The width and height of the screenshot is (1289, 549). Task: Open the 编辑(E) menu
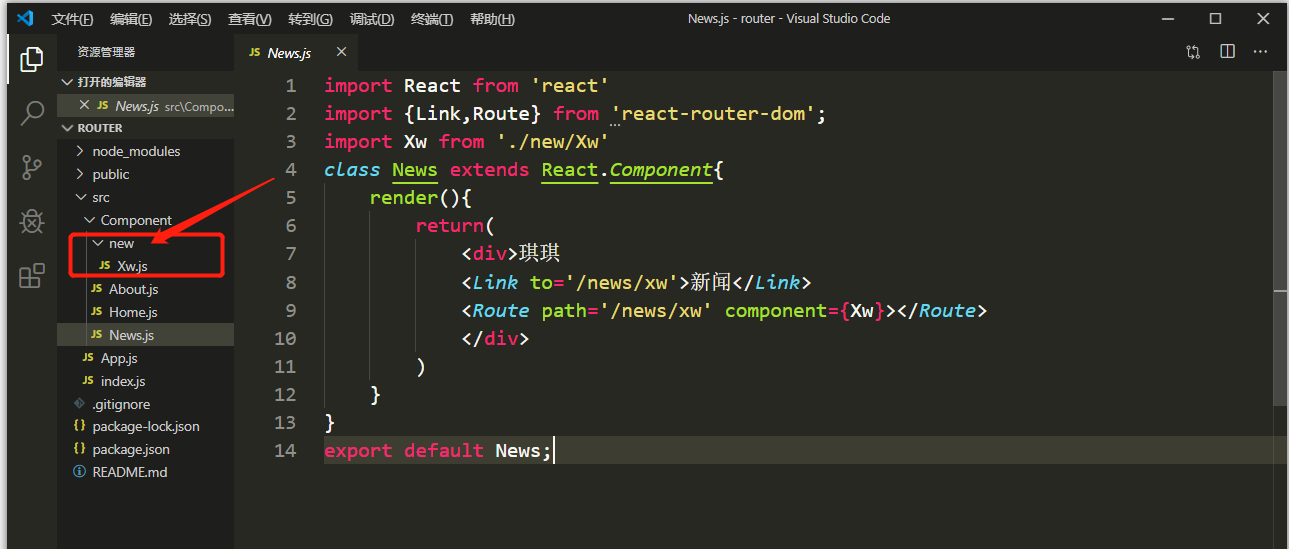(x=131, y=19)
